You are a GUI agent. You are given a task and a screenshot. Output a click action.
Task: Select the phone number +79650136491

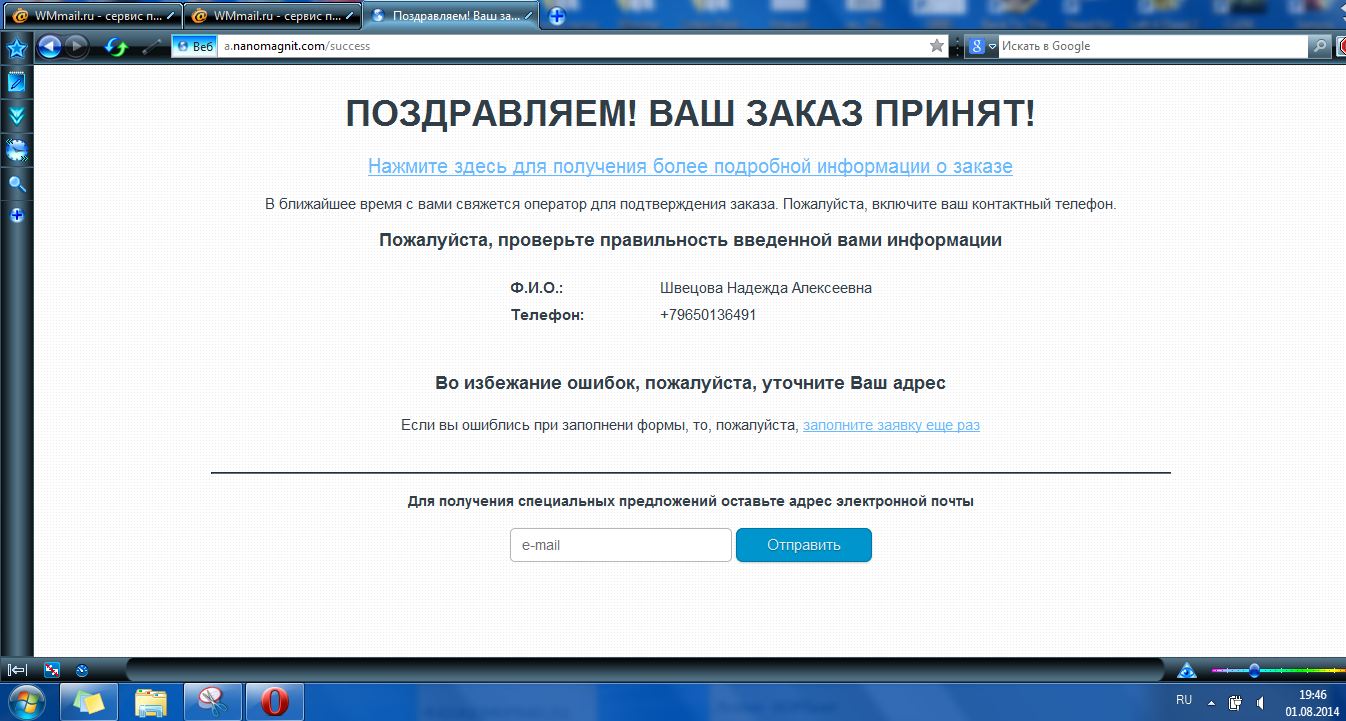pyautogui.click(x=708, y=314)
